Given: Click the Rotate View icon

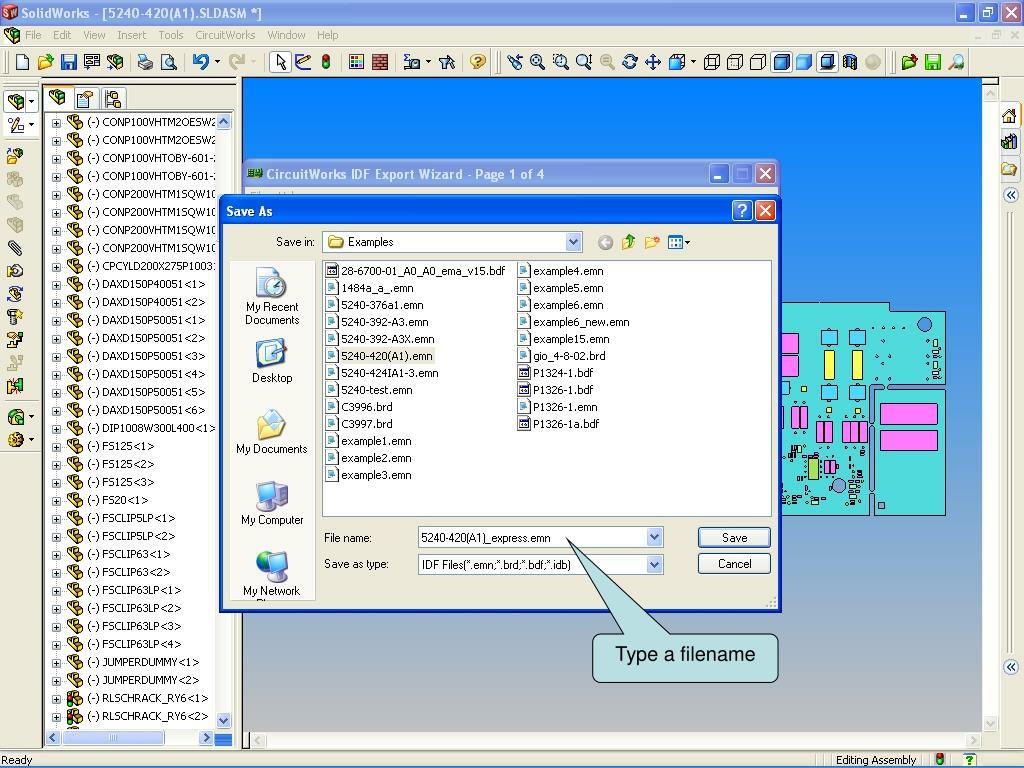Looking at the screenshot, I should click(x=630, y=62).
